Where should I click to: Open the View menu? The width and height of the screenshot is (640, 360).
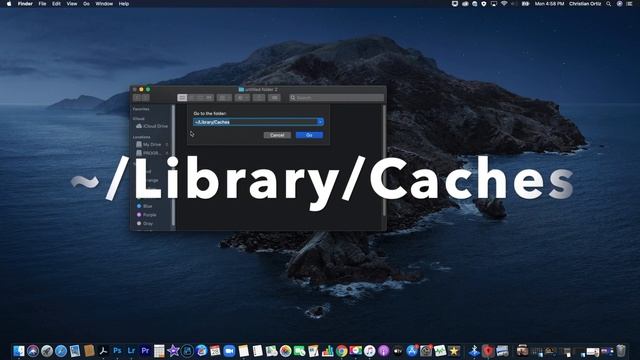point(72,4)
